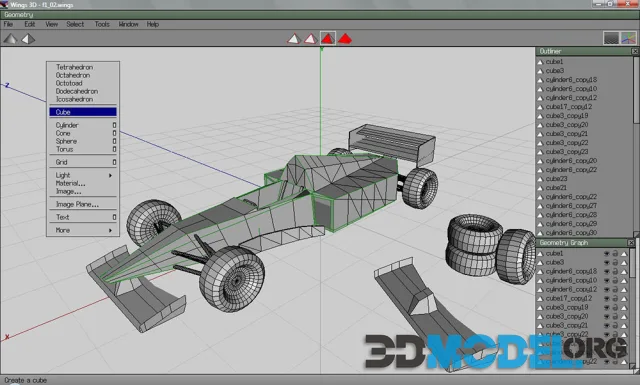
Task: Open the Select menu
Action: coord(75,24)
